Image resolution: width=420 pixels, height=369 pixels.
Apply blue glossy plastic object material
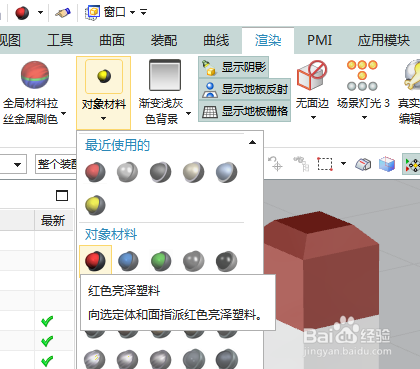[x=128, y=261]
